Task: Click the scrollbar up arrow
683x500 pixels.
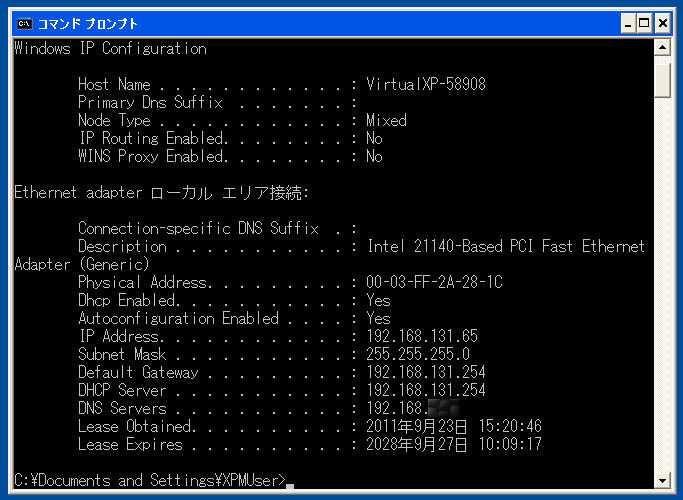Action: pyautogui.click(x=662, y=47)
